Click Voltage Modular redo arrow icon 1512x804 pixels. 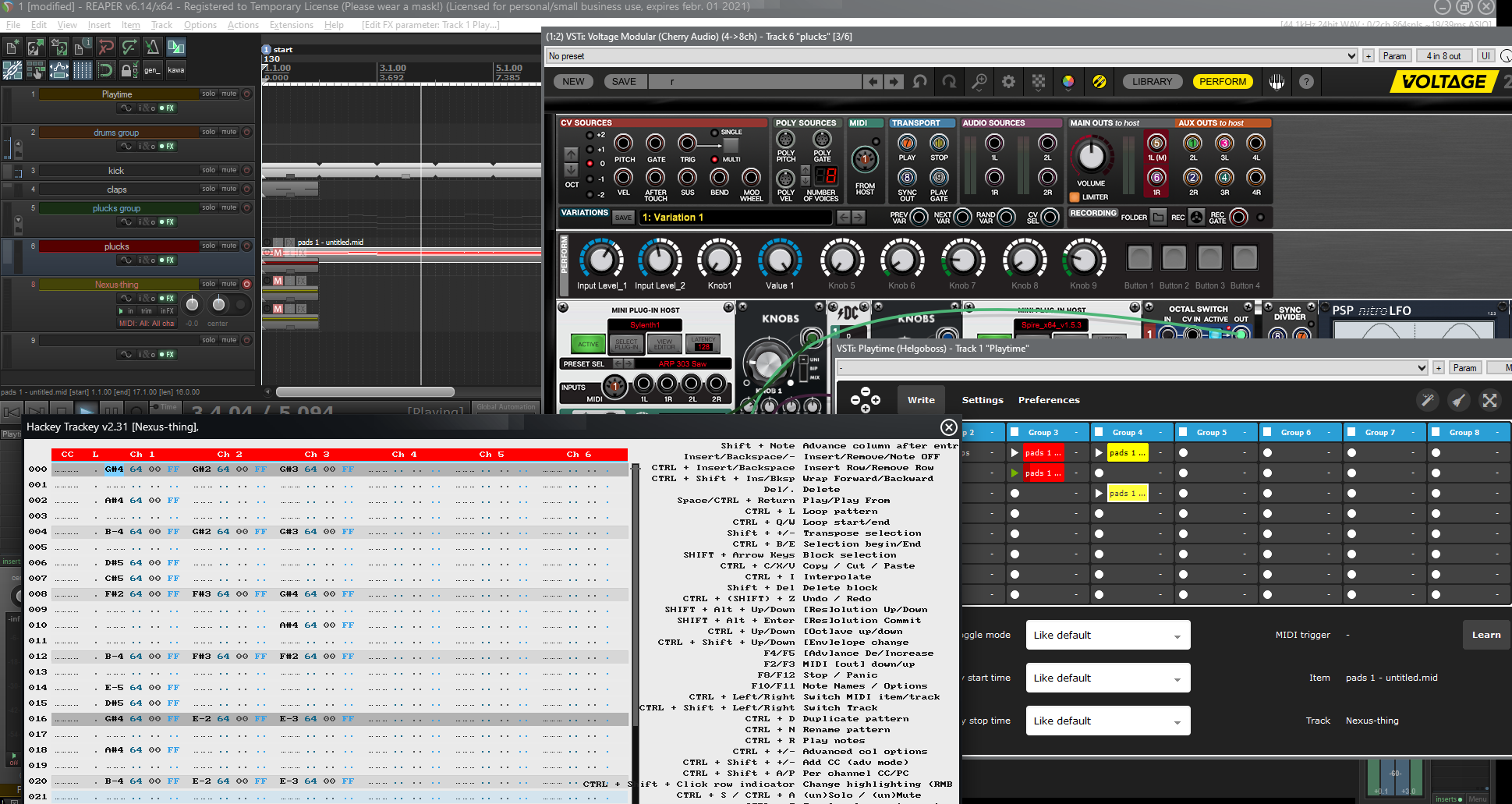click(x=949, y=82)
